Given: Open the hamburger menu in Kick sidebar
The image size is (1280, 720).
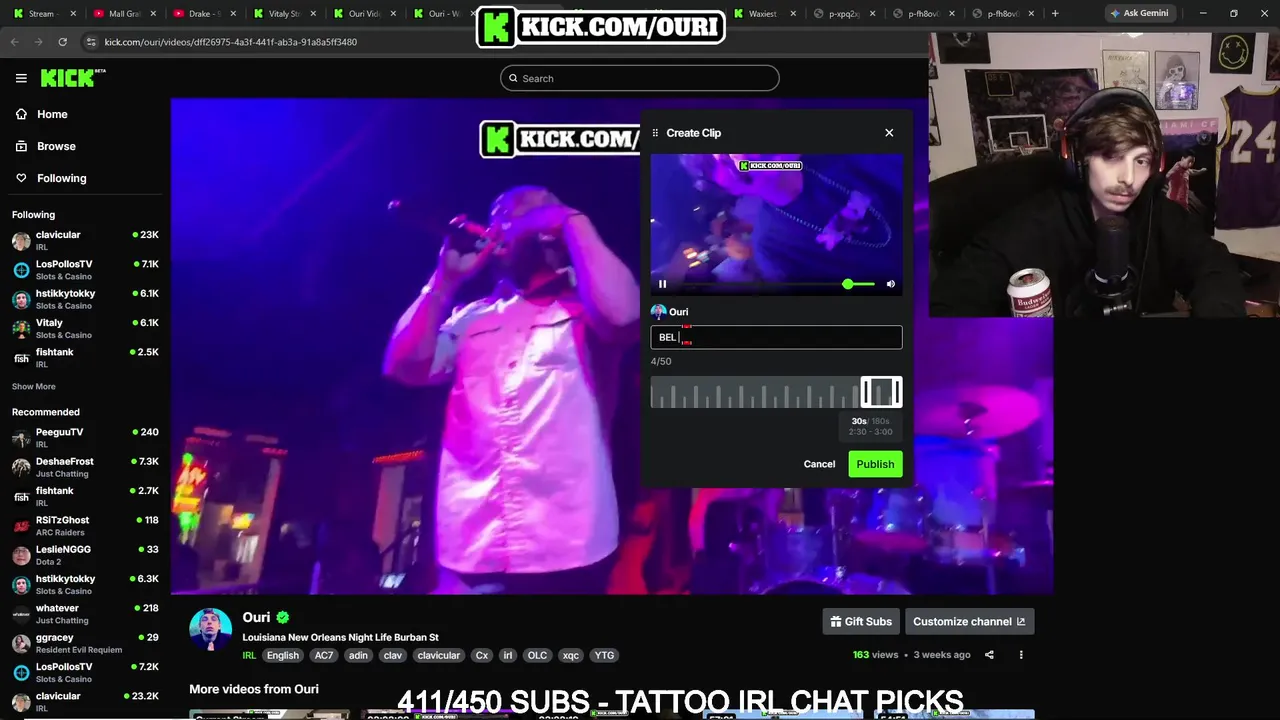Looking at the screenshot, I should (21, 78).
